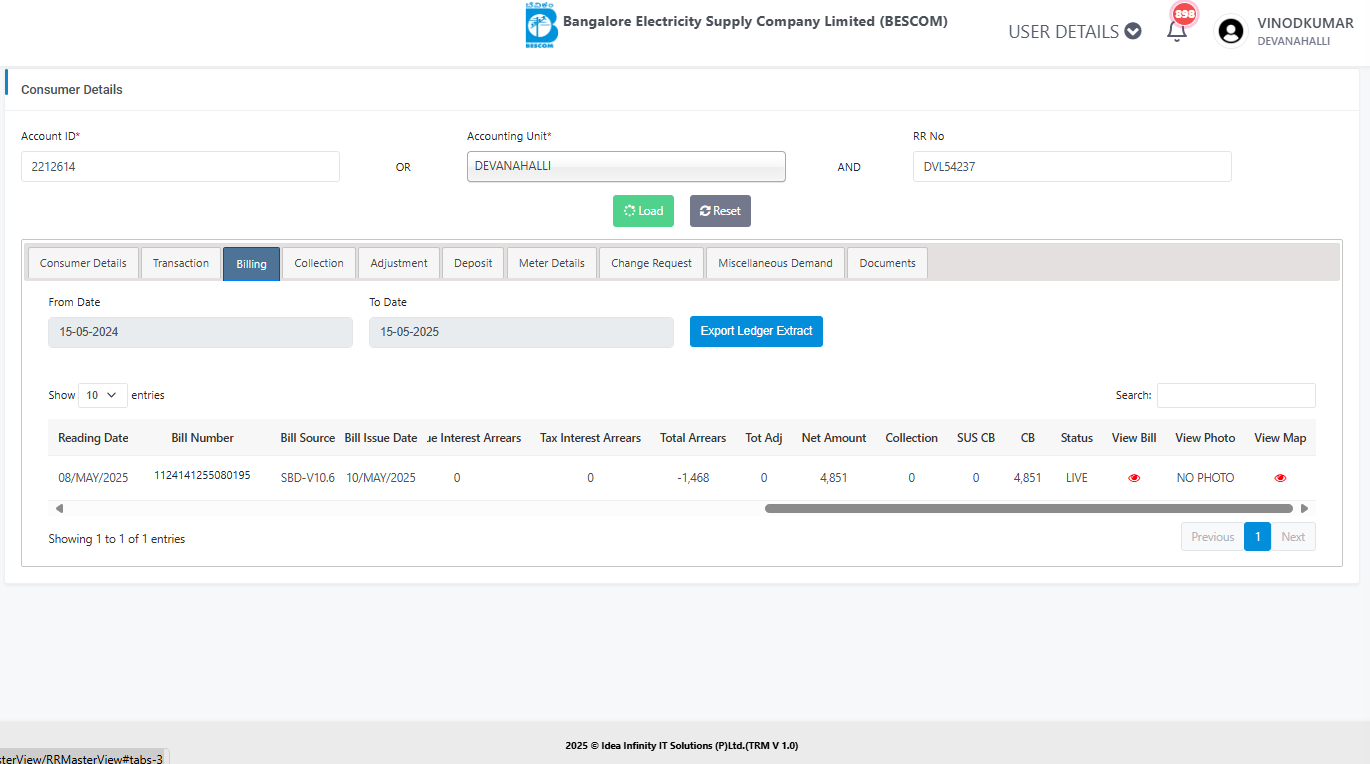Image resolution: width=1370 pixels, height=764 pixels.
Task: Switch to Transaction tab
Action: [181, 263]
